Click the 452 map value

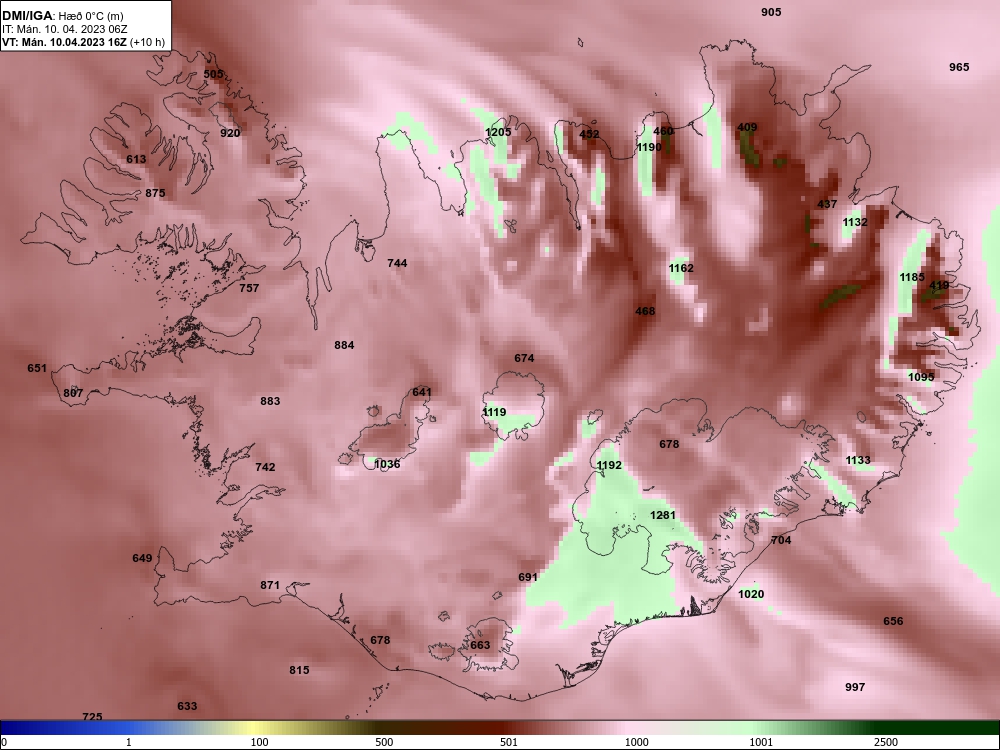pos(589,135)
